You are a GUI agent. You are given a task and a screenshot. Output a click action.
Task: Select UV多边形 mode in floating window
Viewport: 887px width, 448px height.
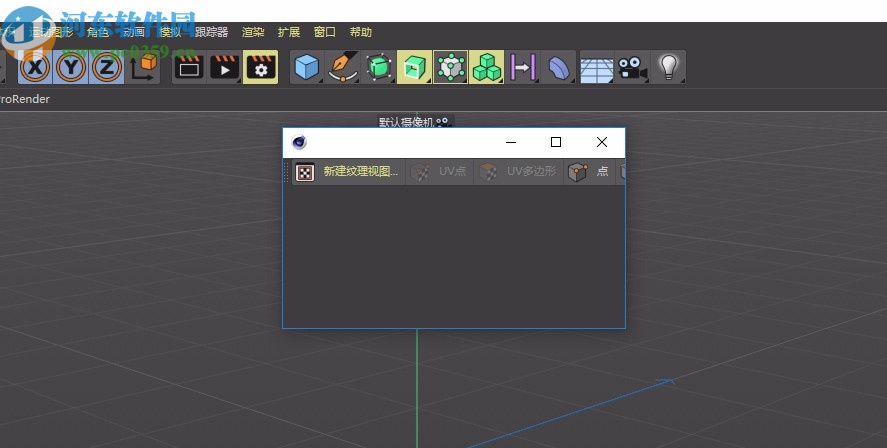[519, 171]
